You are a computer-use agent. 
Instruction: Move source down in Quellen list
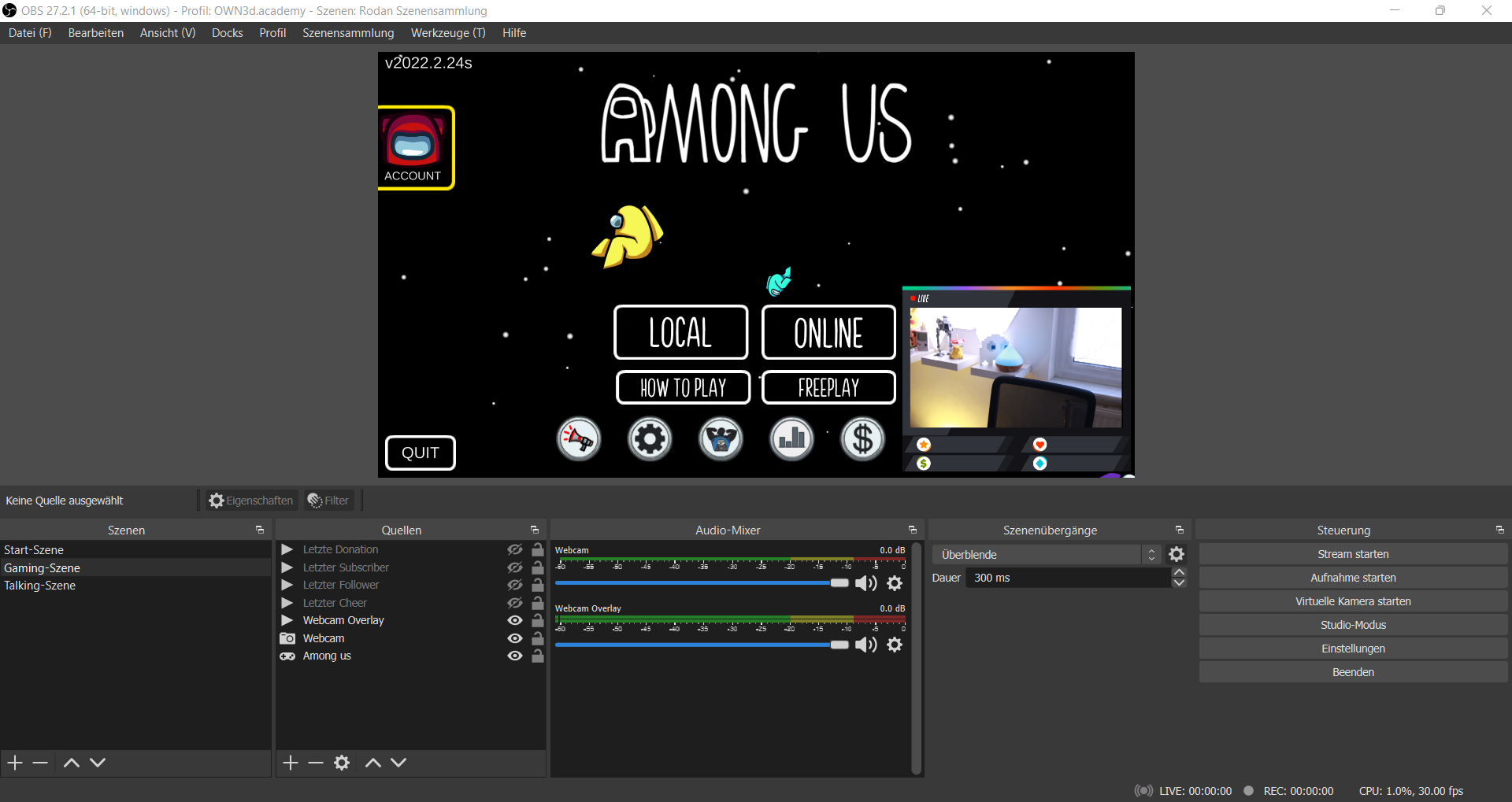tap(399, 763)
